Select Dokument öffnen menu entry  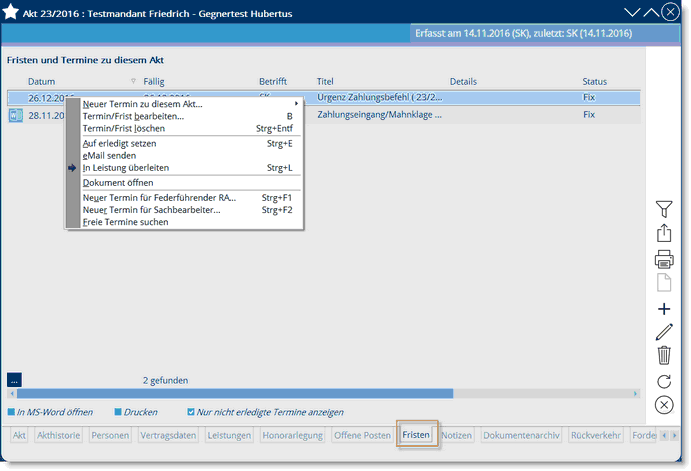click(x=191, y=183)
